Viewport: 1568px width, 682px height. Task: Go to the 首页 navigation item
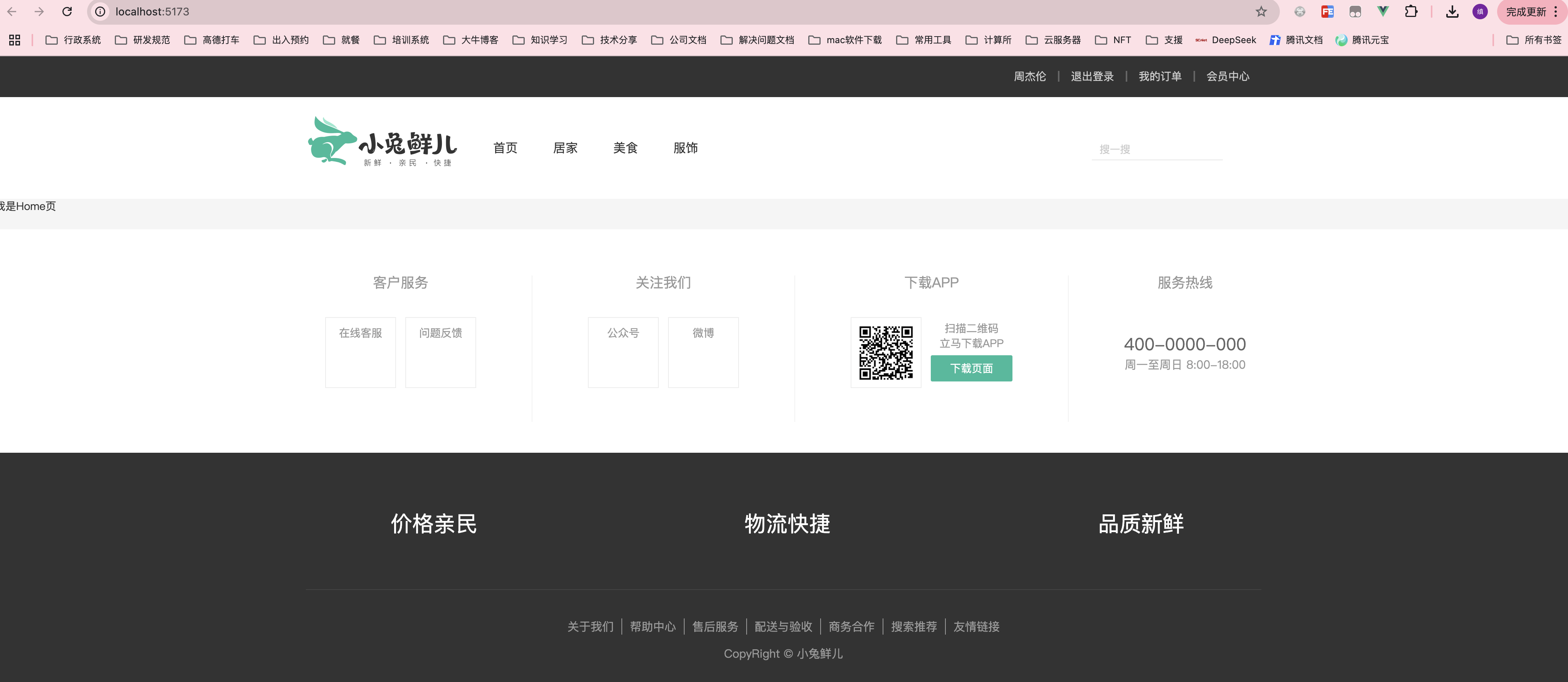coord(505,148)
